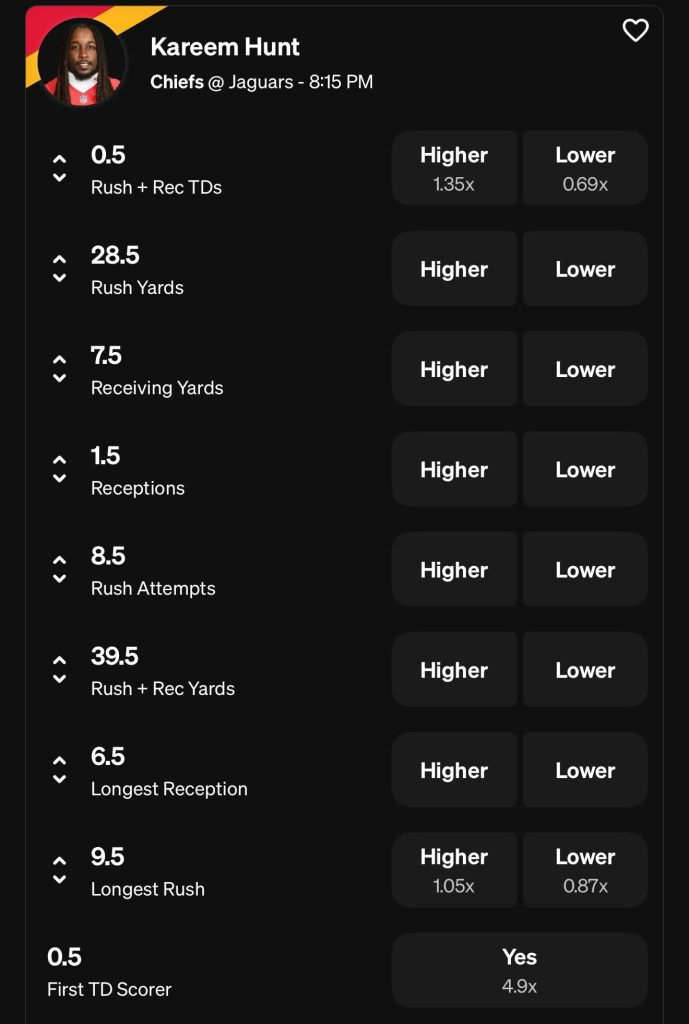Adjust the Rush + Rec Yards line arrows

point(60,669)
